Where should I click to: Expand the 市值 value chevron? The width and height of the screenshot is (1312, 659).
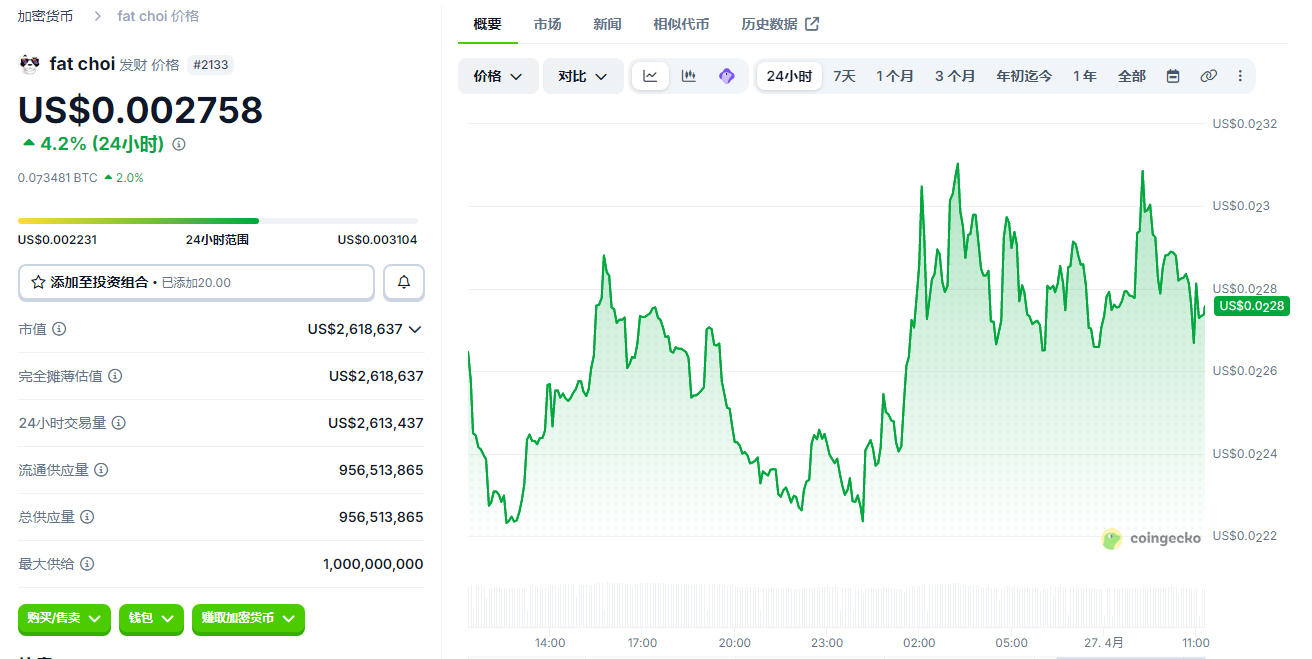(415, 329)
